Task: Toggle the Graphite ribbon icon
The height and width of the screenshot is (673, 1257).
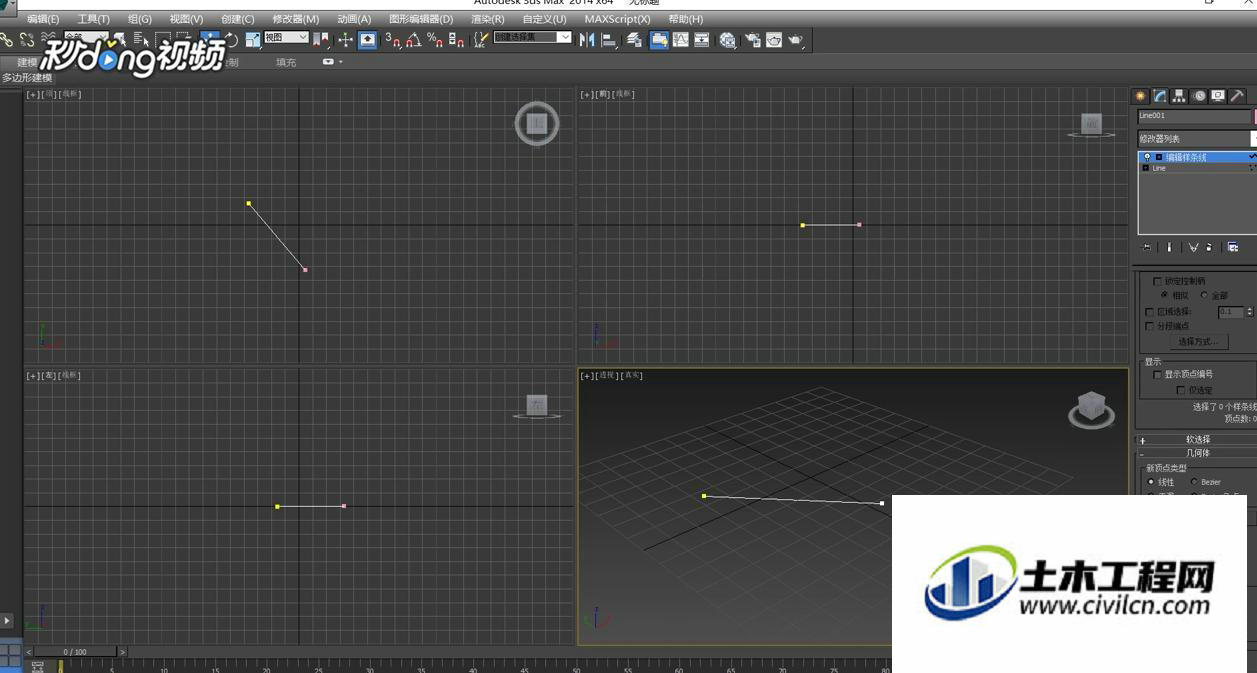Action: (x=659, y=39)
